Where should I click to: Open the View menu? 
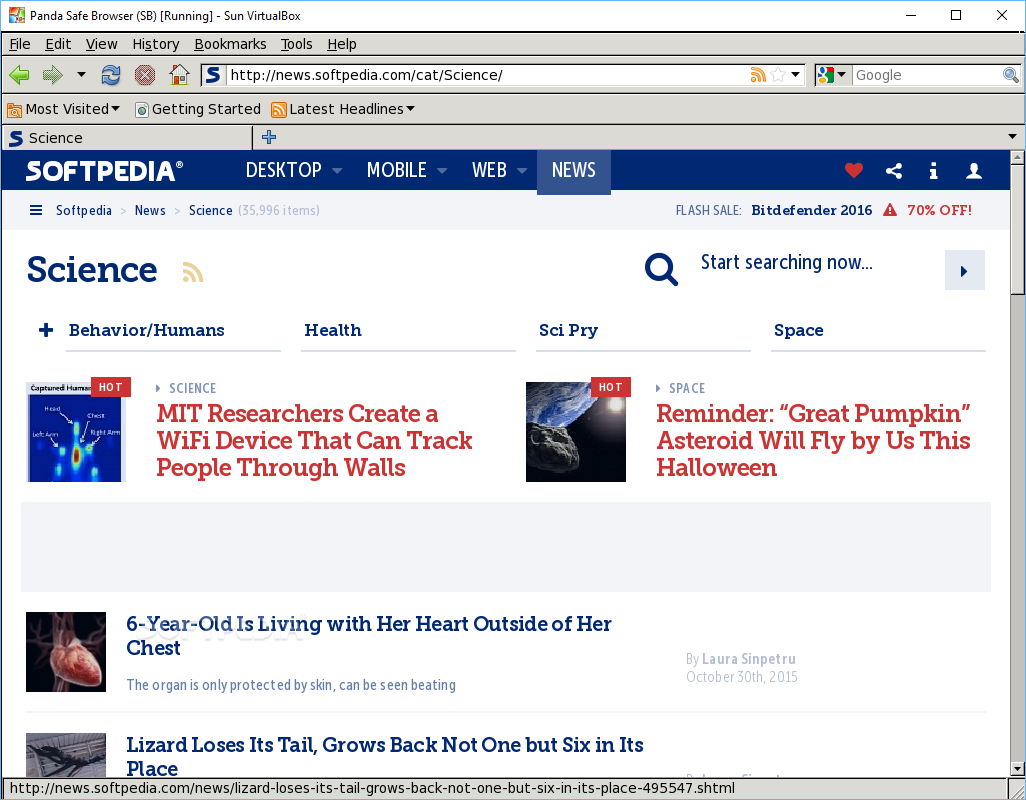pos(101,44)
